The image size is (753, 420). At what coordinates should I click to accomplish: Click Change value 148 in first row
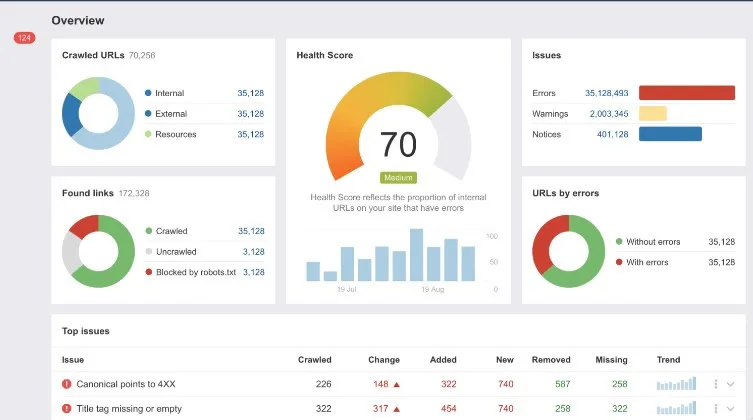coord(381,384)
